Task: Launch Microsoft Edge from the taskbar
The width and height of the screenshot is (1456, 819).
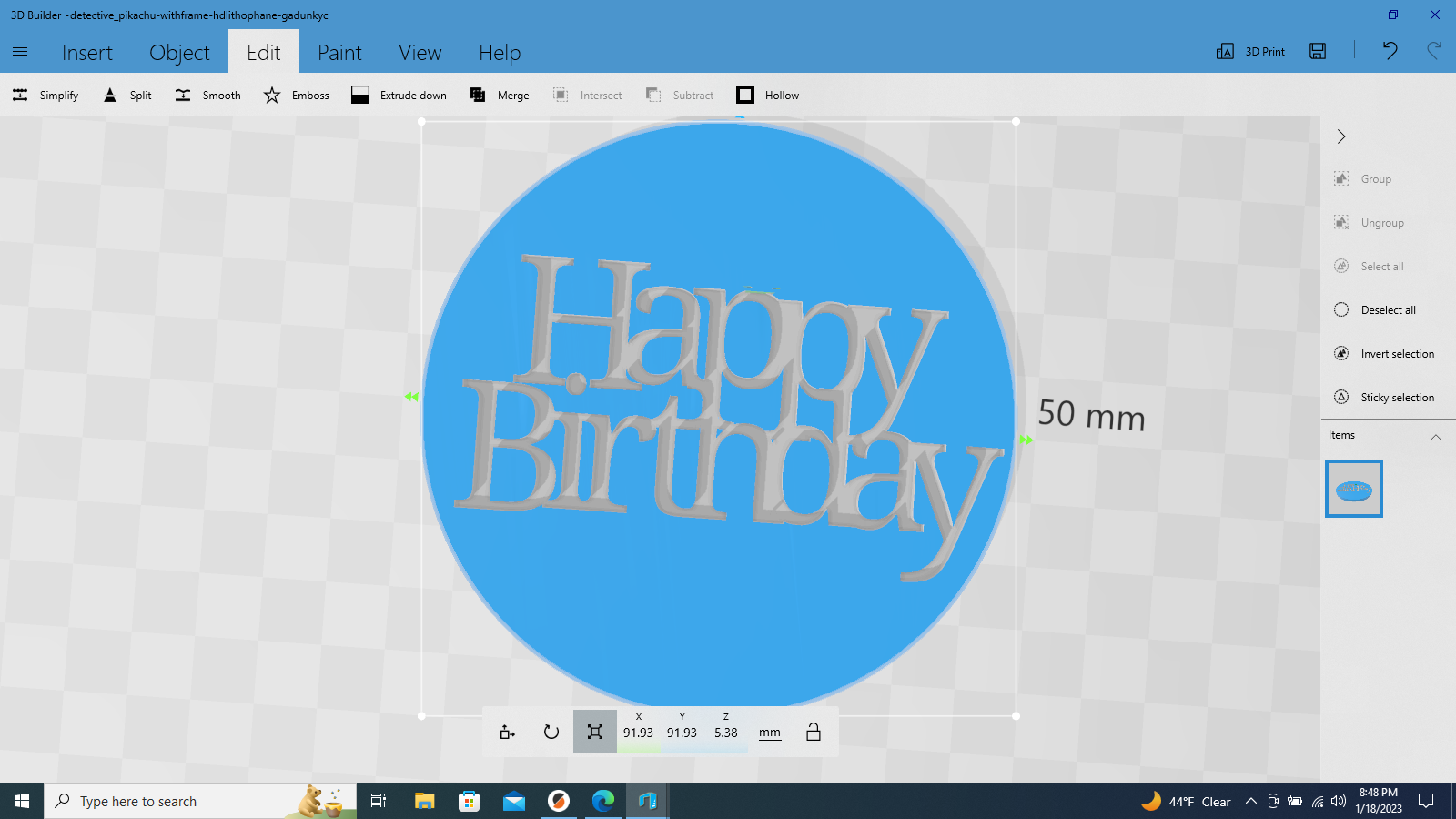Action: point(602,801)
